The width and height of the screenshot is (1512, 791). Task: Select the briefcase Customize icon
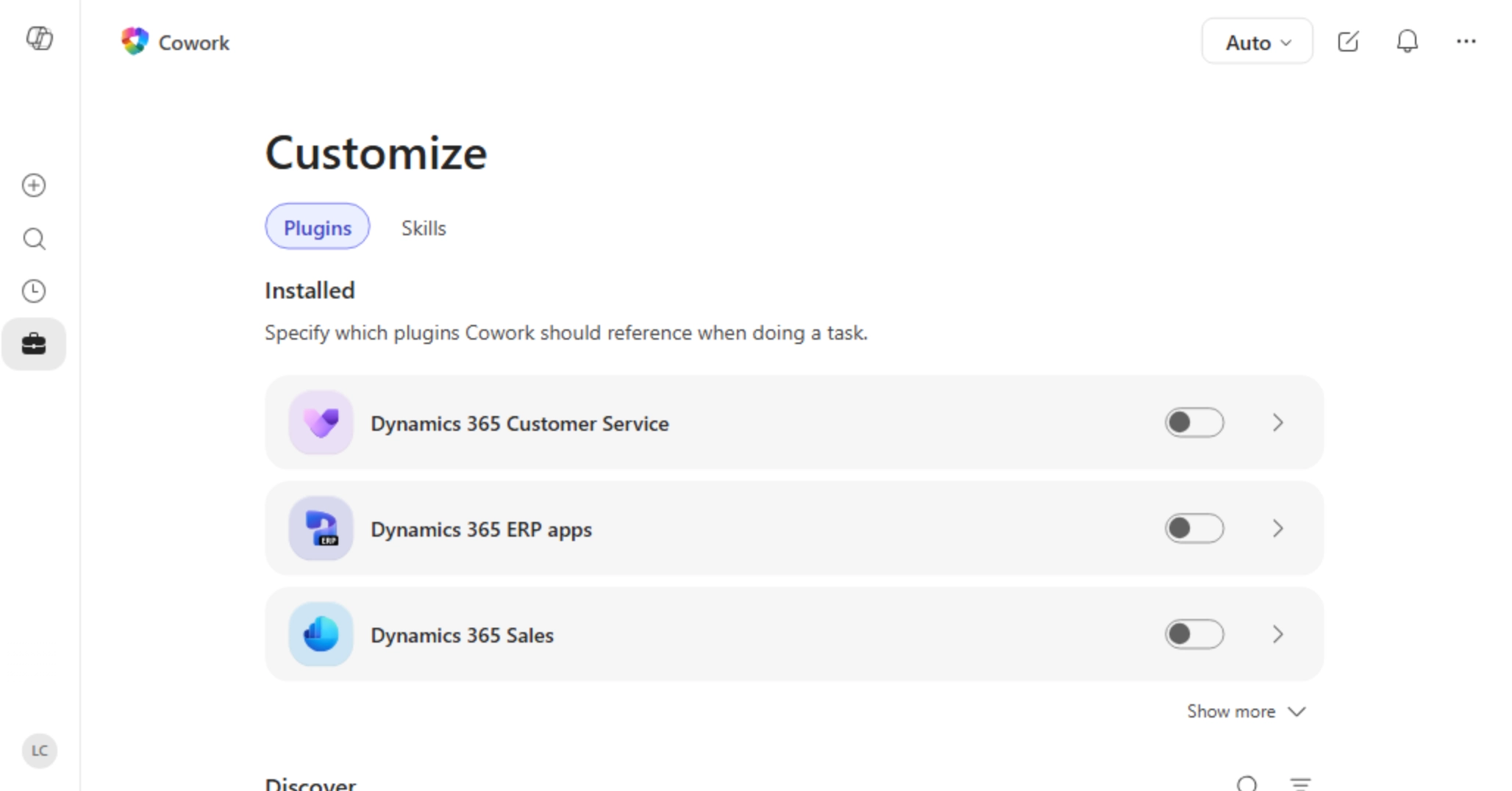click(34, 344)
